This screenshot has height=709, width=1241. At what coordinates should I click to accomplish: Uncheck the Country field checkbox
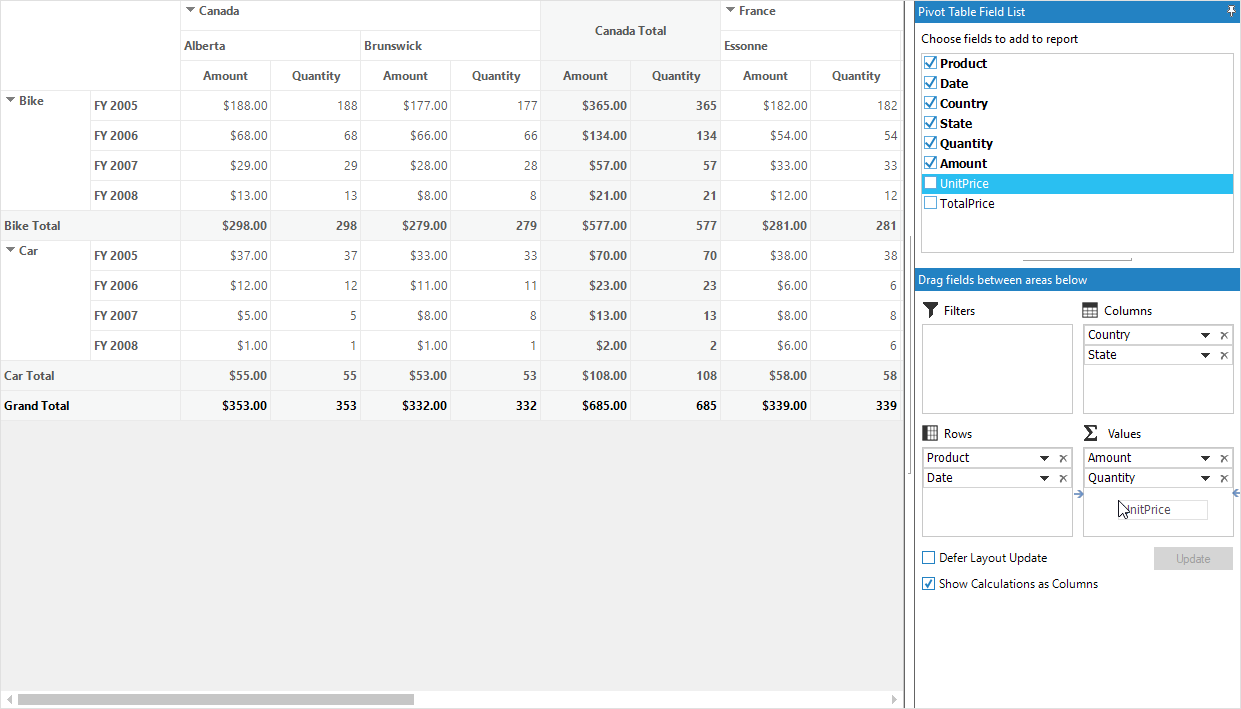930,103
